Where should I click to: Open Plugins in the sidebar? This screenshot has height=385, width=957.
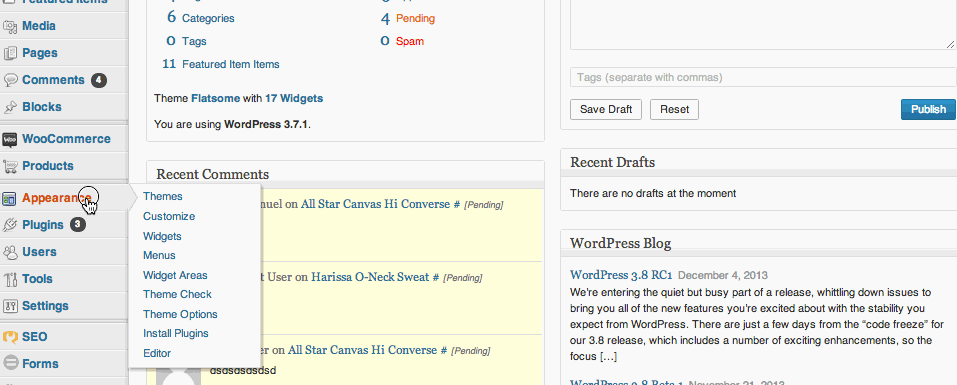coord(43,225)
